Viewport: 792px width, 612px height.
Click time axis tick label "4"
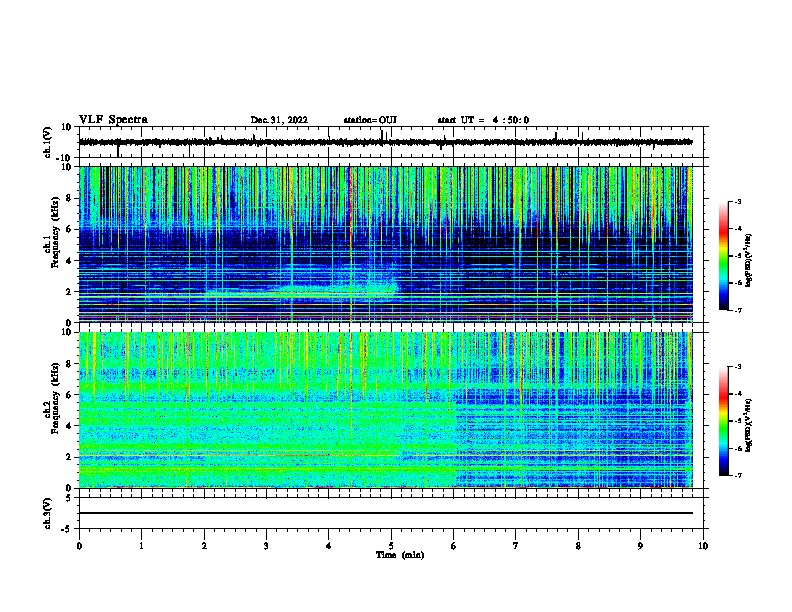pos(329,546)
